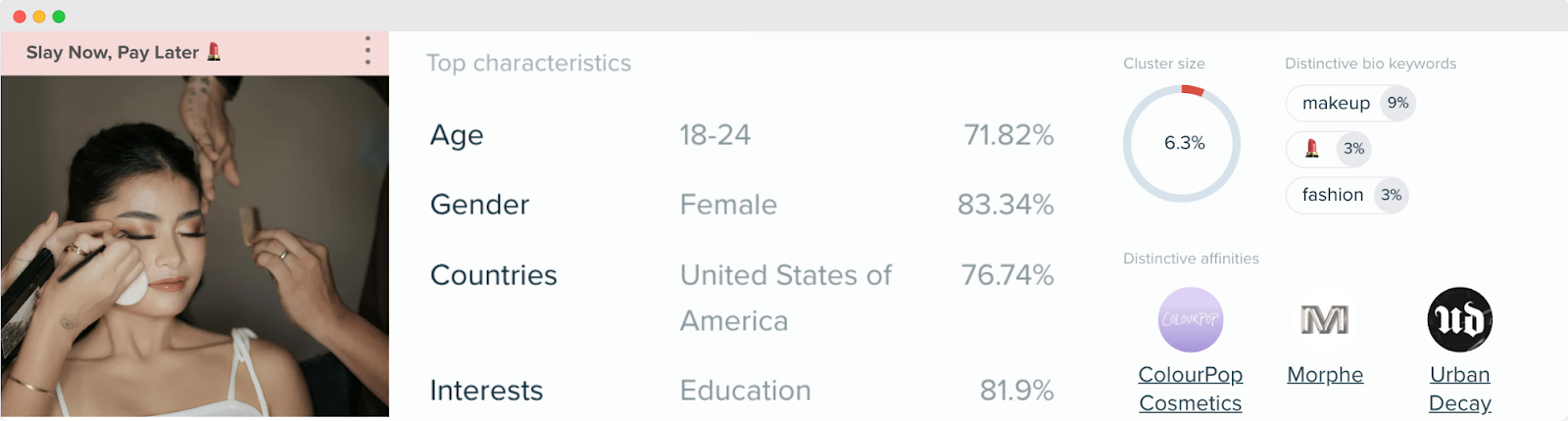
Task: Open the three-dot menu for Slay Now, Pay Later
Action: coord(367,51)
